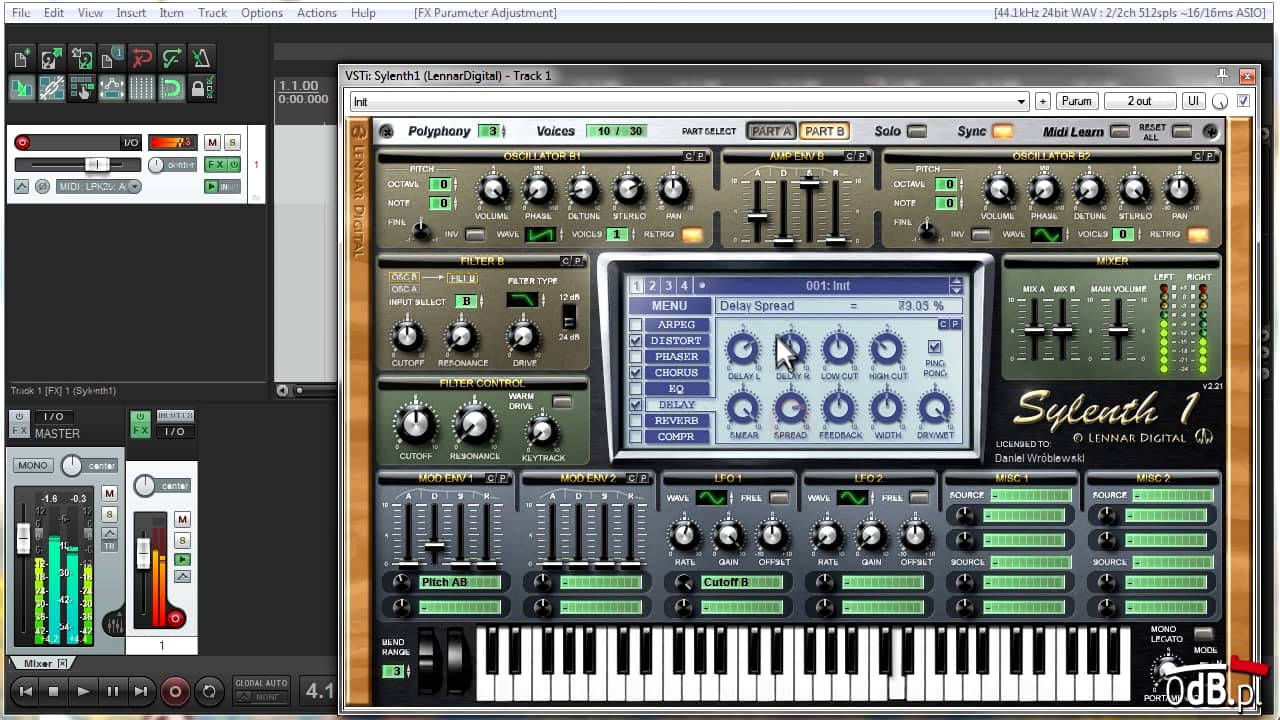The width and height of the screenshot is (1280, 720).
Task: Enable the REVERB checkbox
Action: click(635, 421)
